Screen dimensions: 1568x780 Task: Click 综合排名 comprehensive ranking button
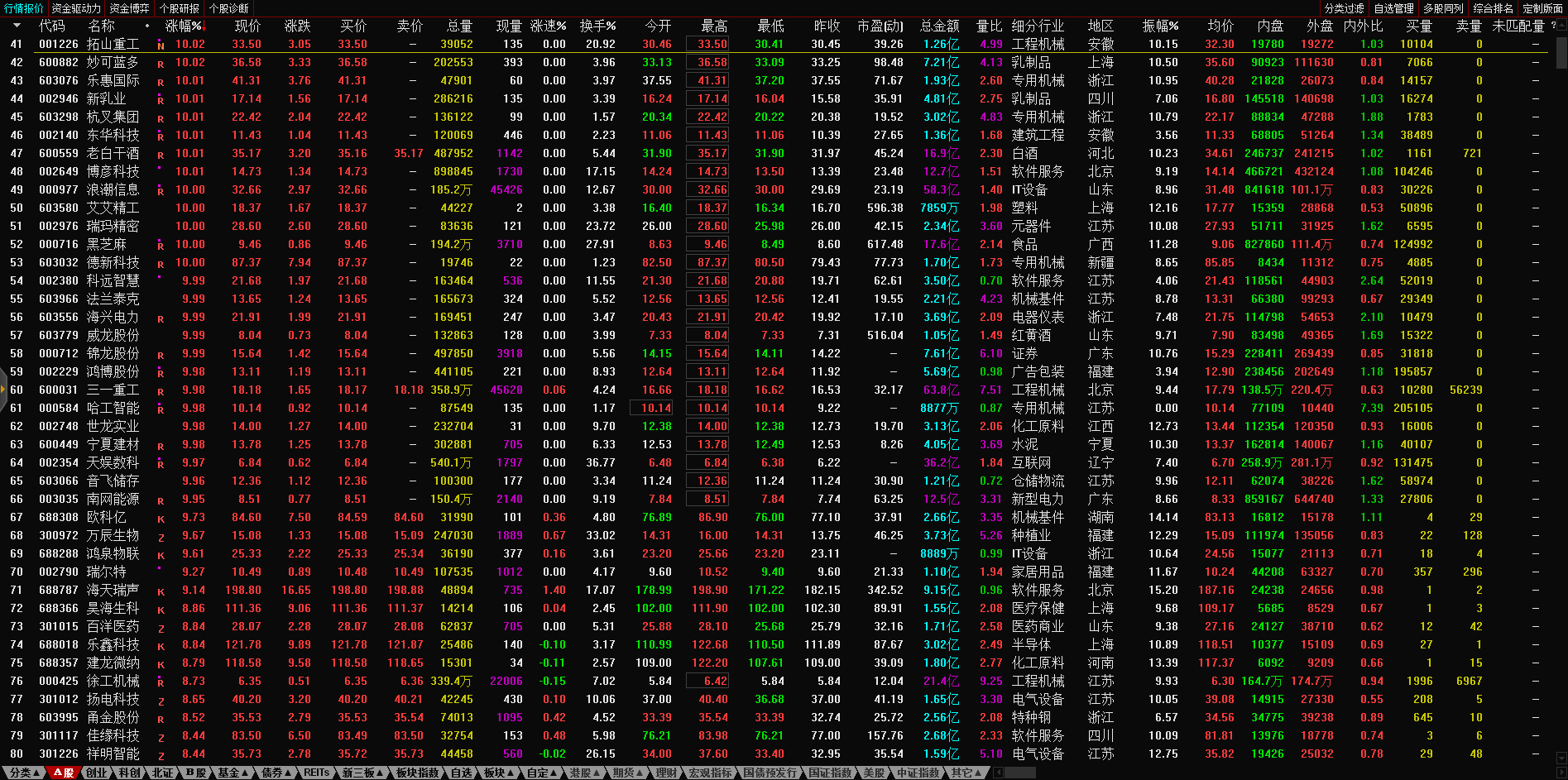1493,8
